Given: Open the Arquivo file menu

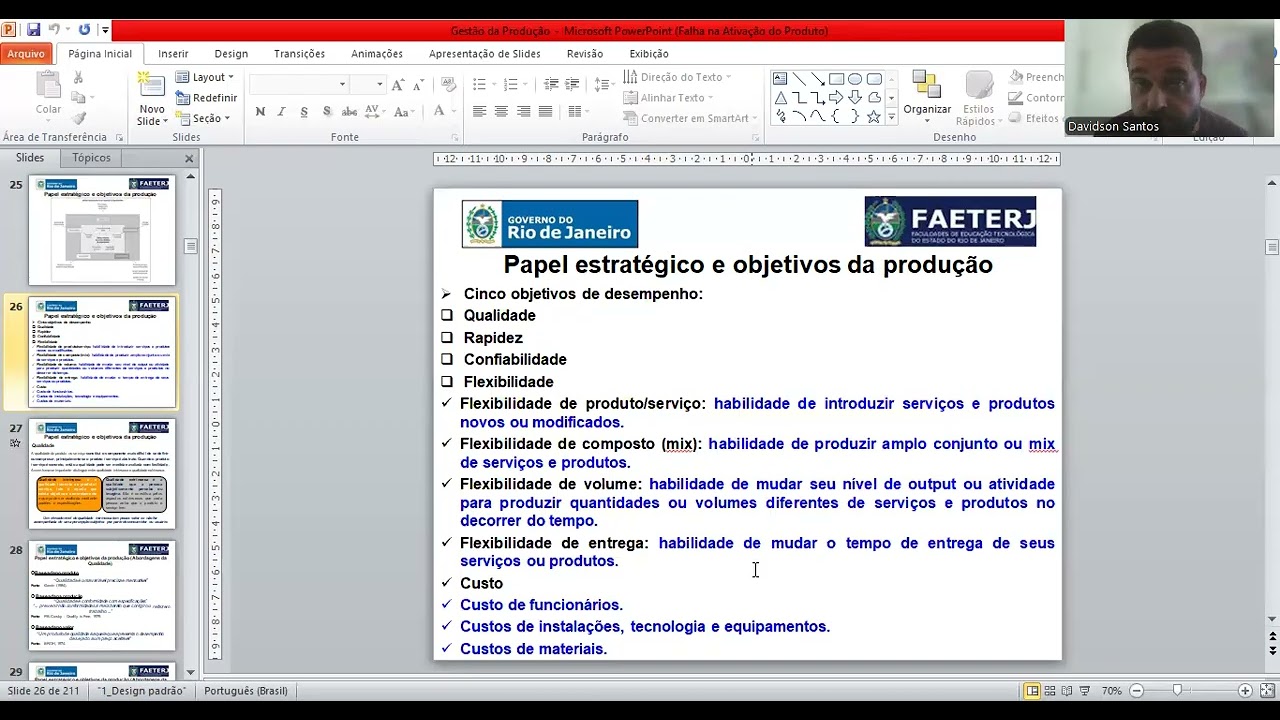Looking at the screenshot, I should 26,54.
